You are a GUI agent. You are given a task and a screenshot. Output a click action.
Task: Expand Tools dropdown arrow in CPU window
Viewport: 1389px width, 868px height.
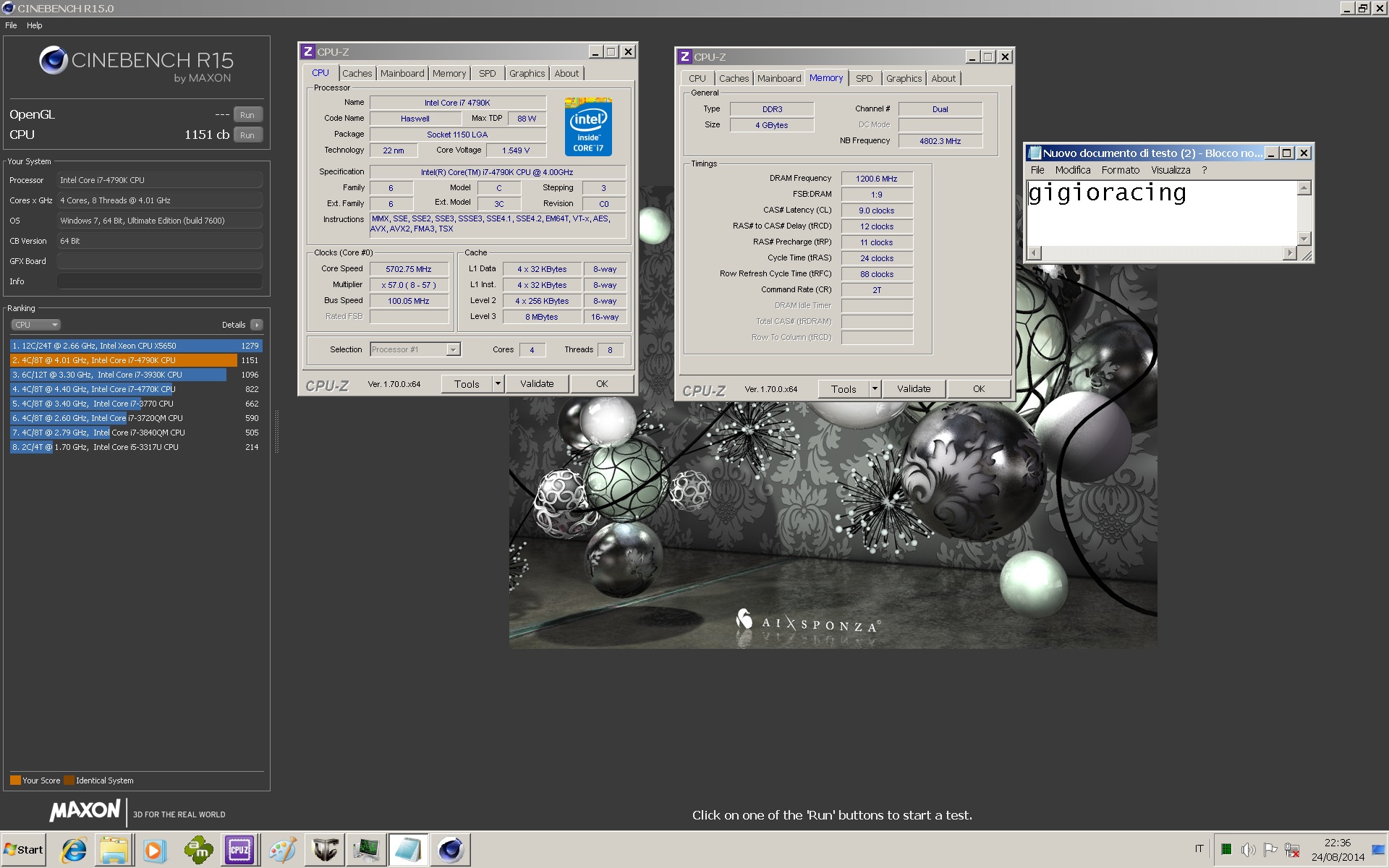[x=498, y=384]
